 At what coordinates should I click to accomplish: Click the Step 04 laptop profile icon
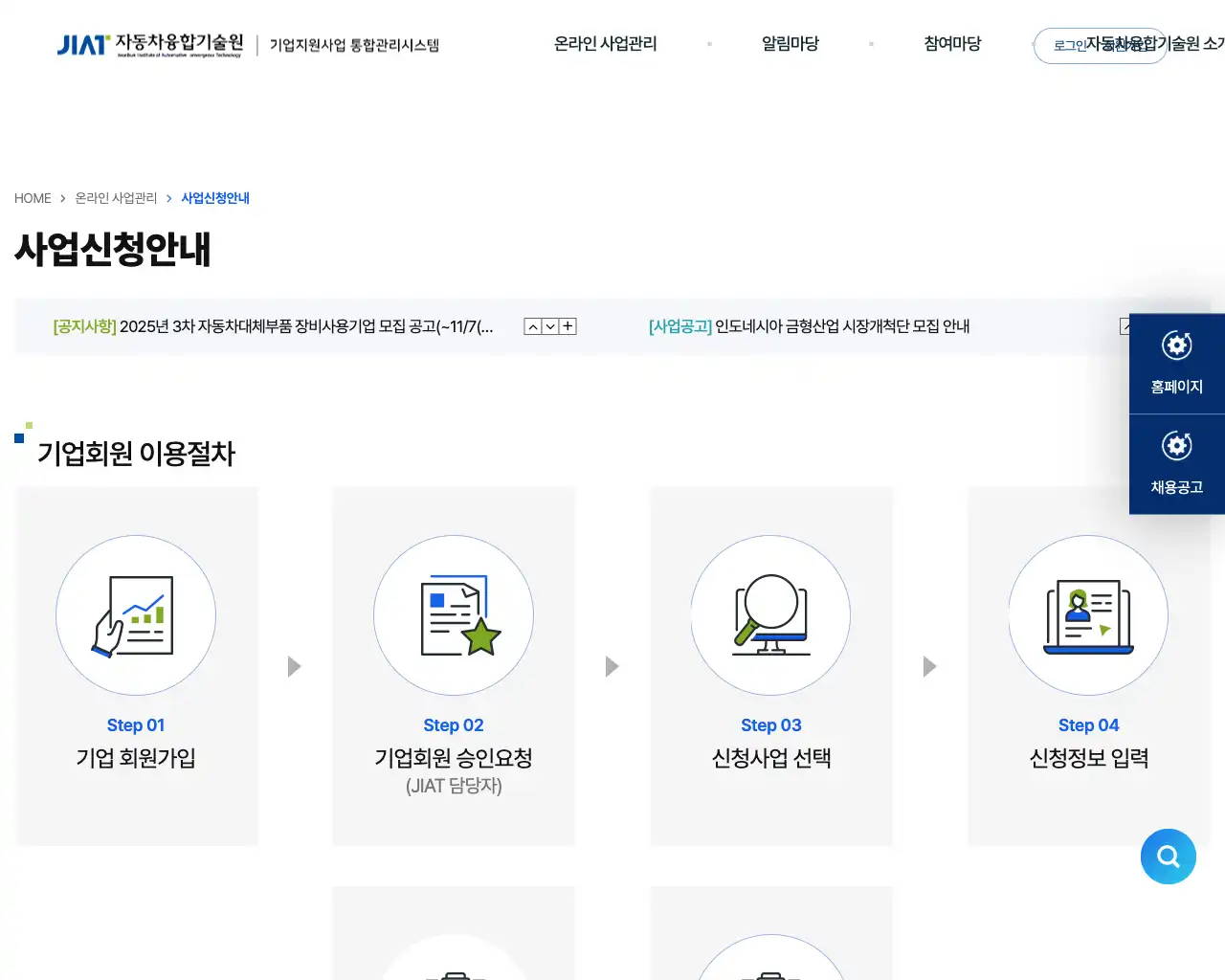1088,615
